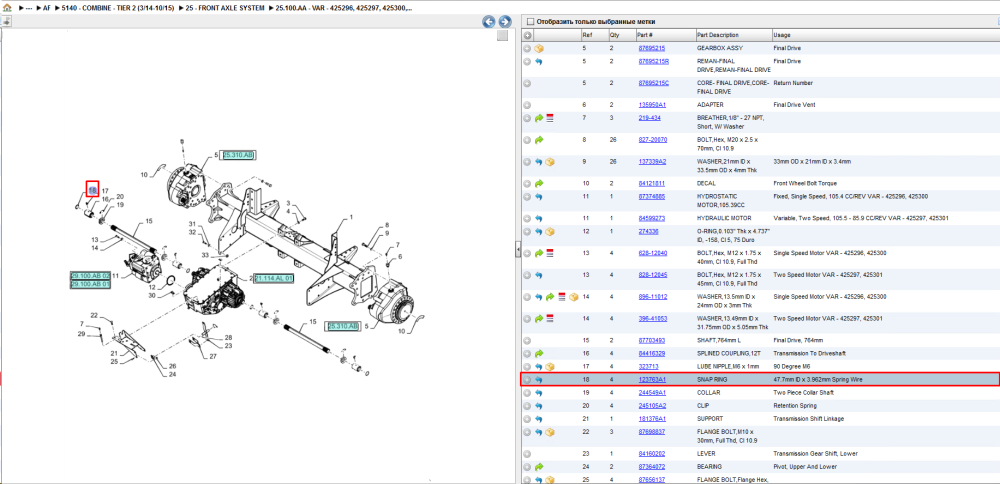Click the red list icon for part 828-12040

click(x=550, y=253)
